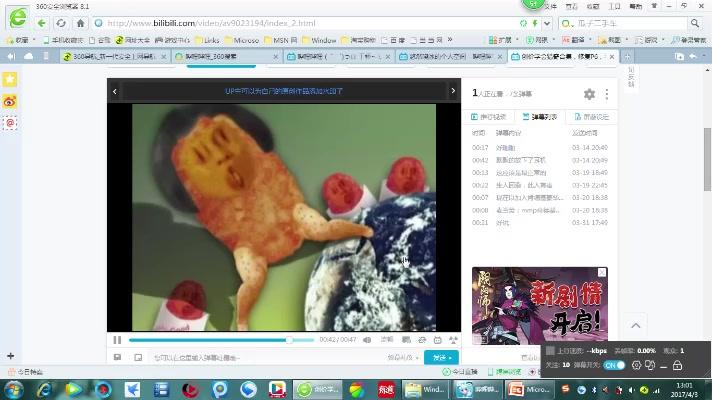Switch to the first danmaku panel tab
The image size is (712, 400).
point(488,117)
